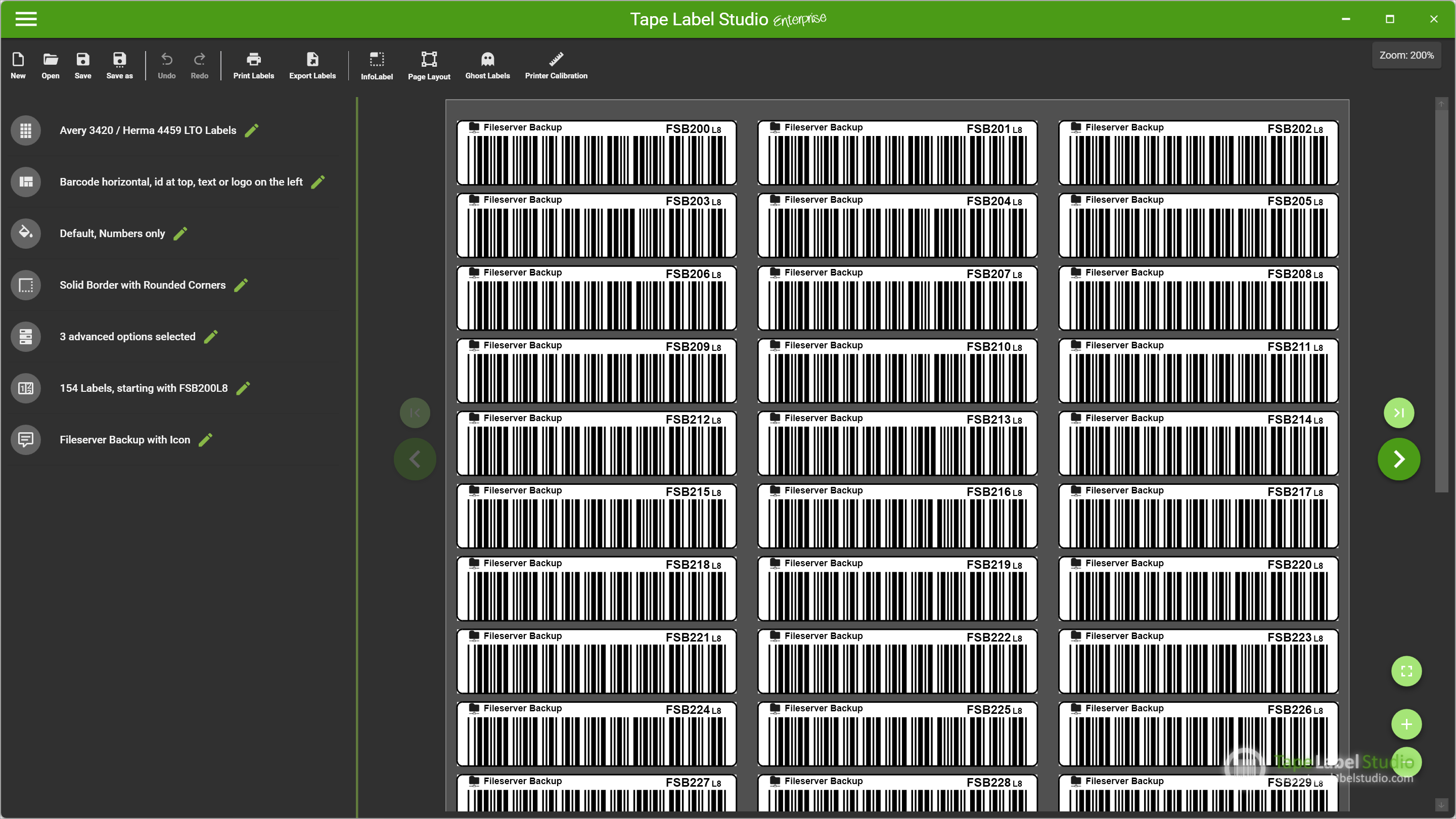
Task: Click Export Labels
Action: coord(312,66)
